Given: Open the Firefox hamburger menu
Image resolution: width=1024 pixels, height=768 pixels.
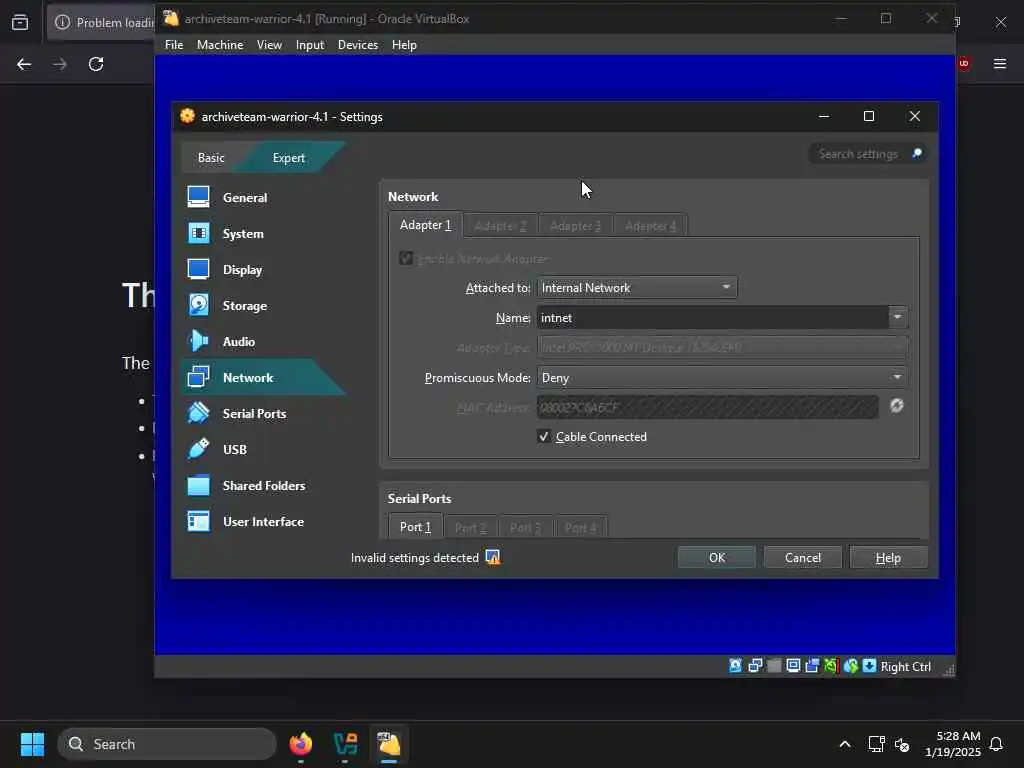Looking at the screenshot, I should tap(1000, 63).
